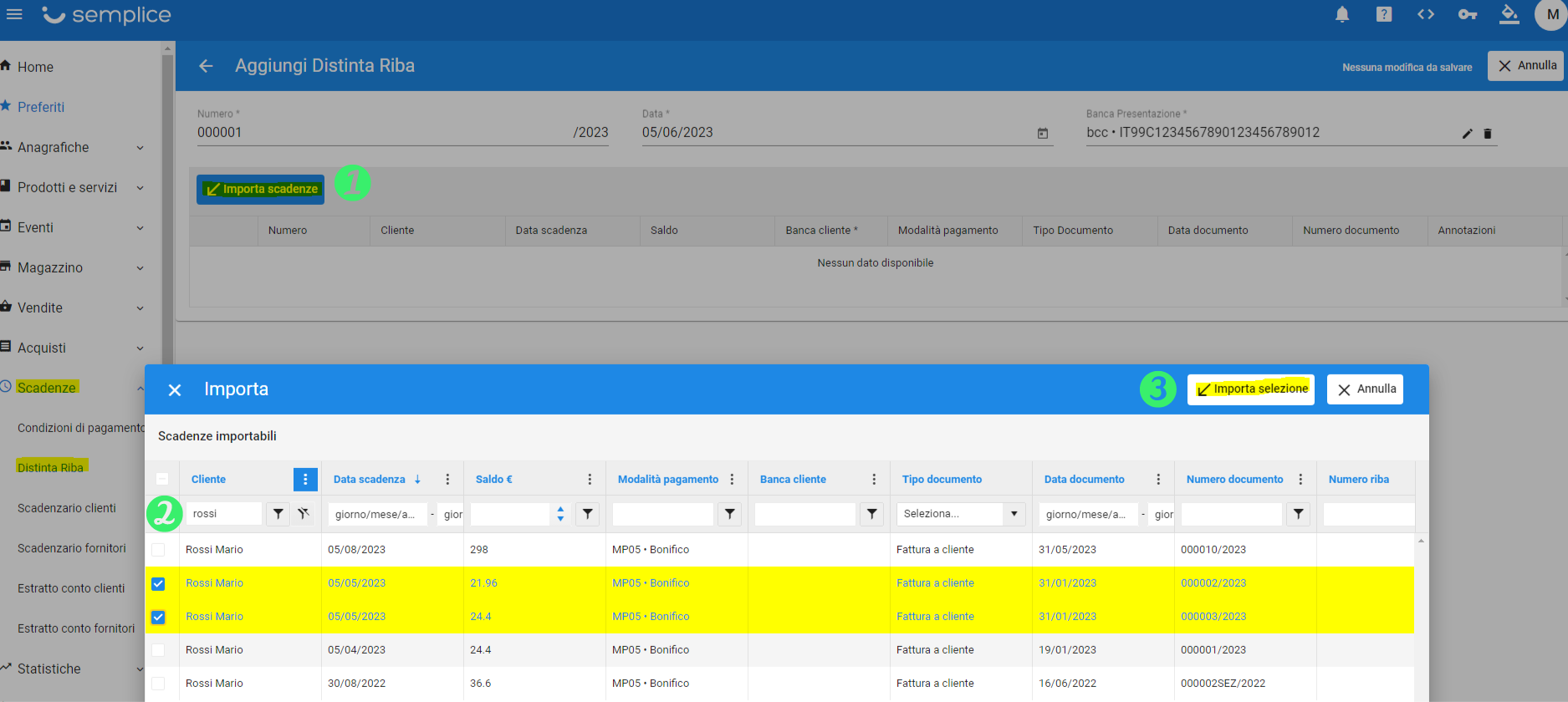
Task: Click the Cliente filter field containing rossi
Action: [224, 514]
